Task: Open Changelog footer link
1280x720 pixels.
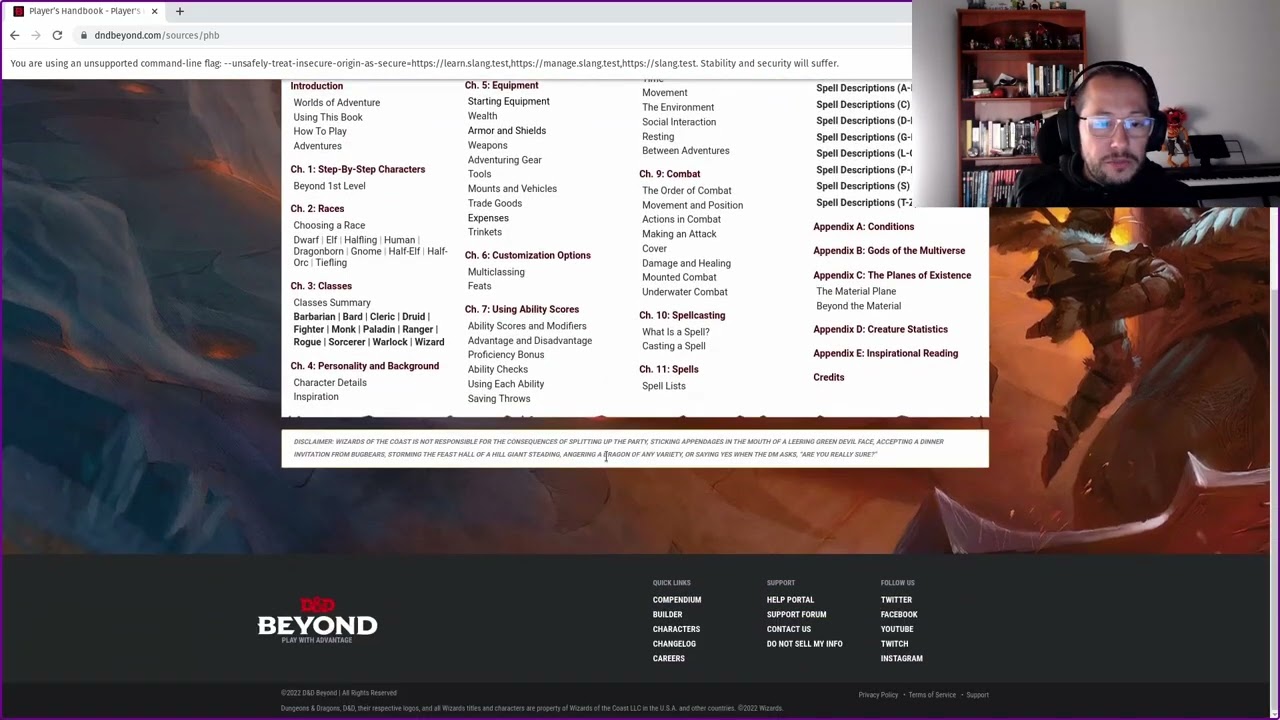Action: [x=674, y=644]
